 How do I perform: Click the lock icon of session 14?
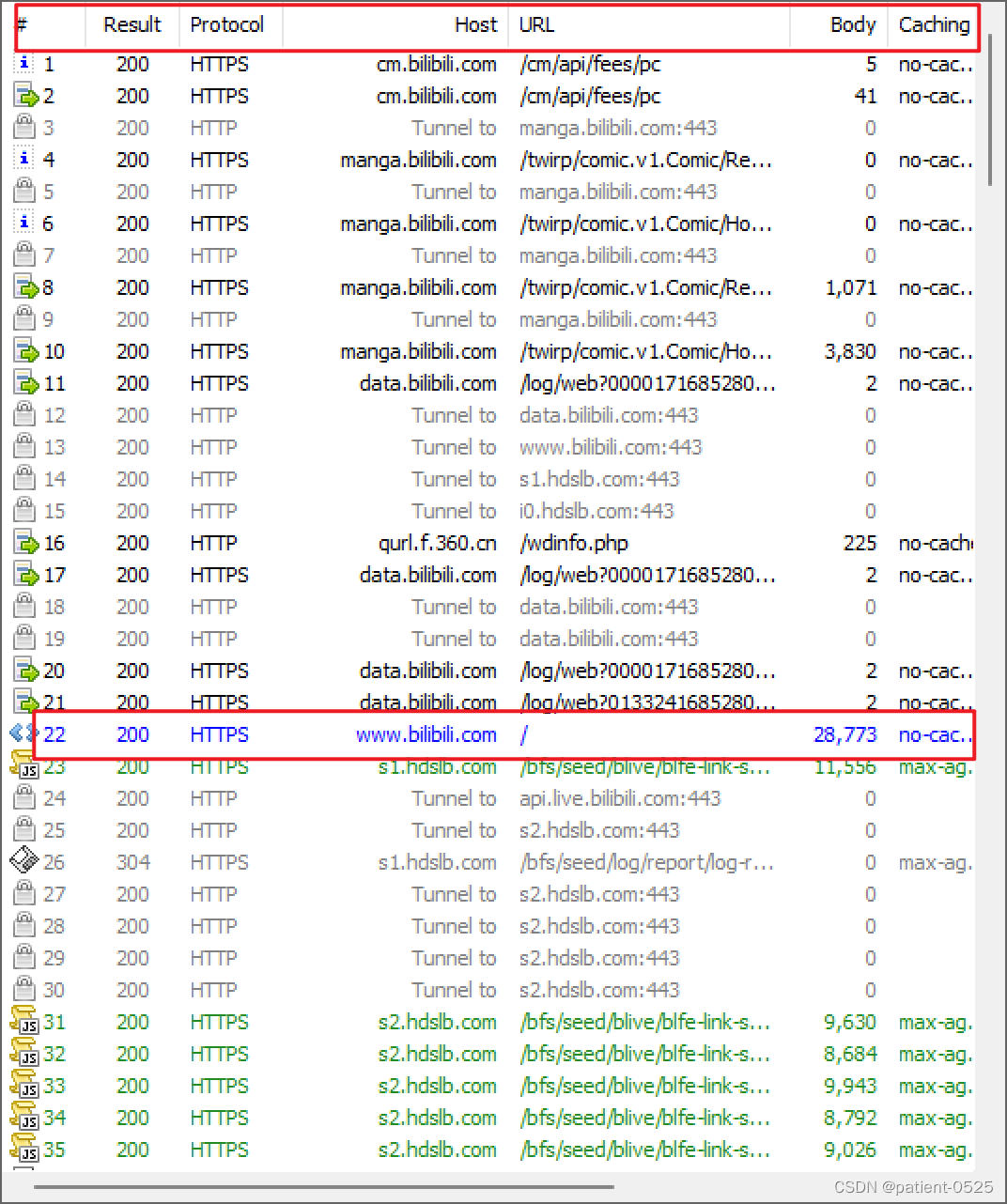[x=24, y=478]
